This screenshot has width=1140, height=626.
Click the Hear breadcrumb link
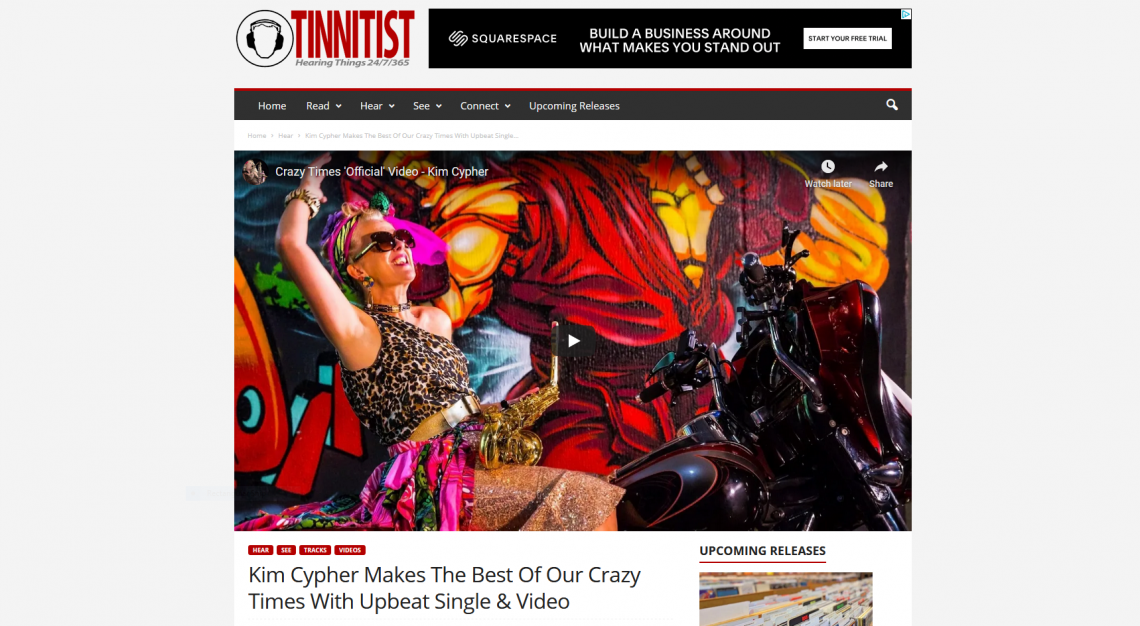(285, 136)
